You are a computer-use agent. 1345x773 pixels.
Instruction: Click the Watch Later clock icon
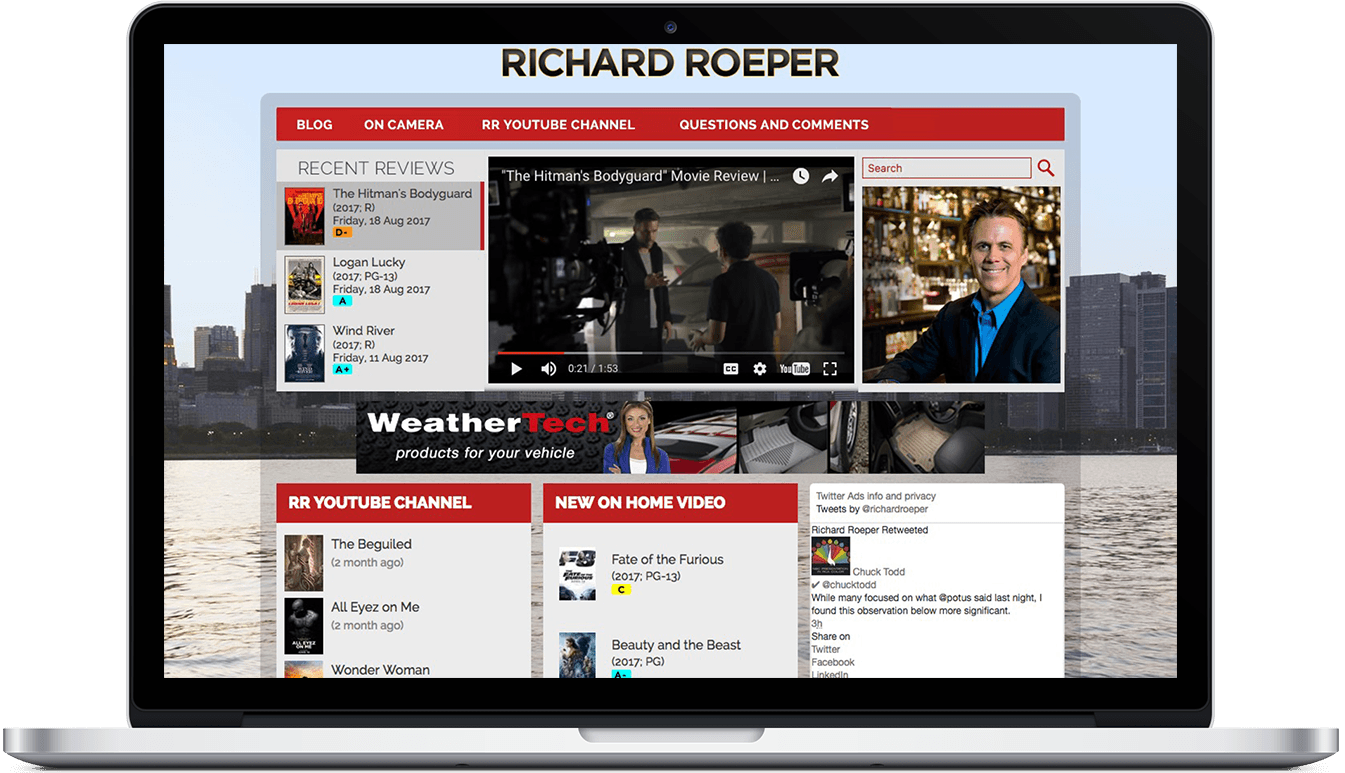click(x=801, y=176)
